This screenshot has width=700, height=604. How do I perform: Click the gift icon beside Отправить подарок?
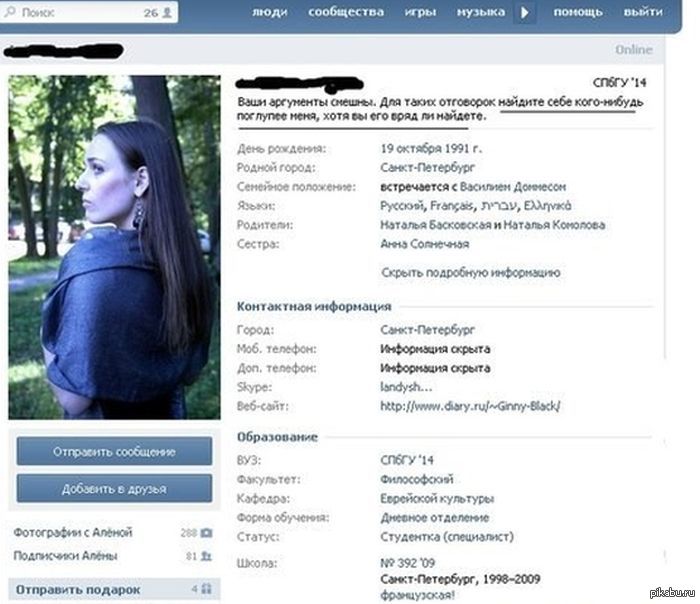point(206,589)
